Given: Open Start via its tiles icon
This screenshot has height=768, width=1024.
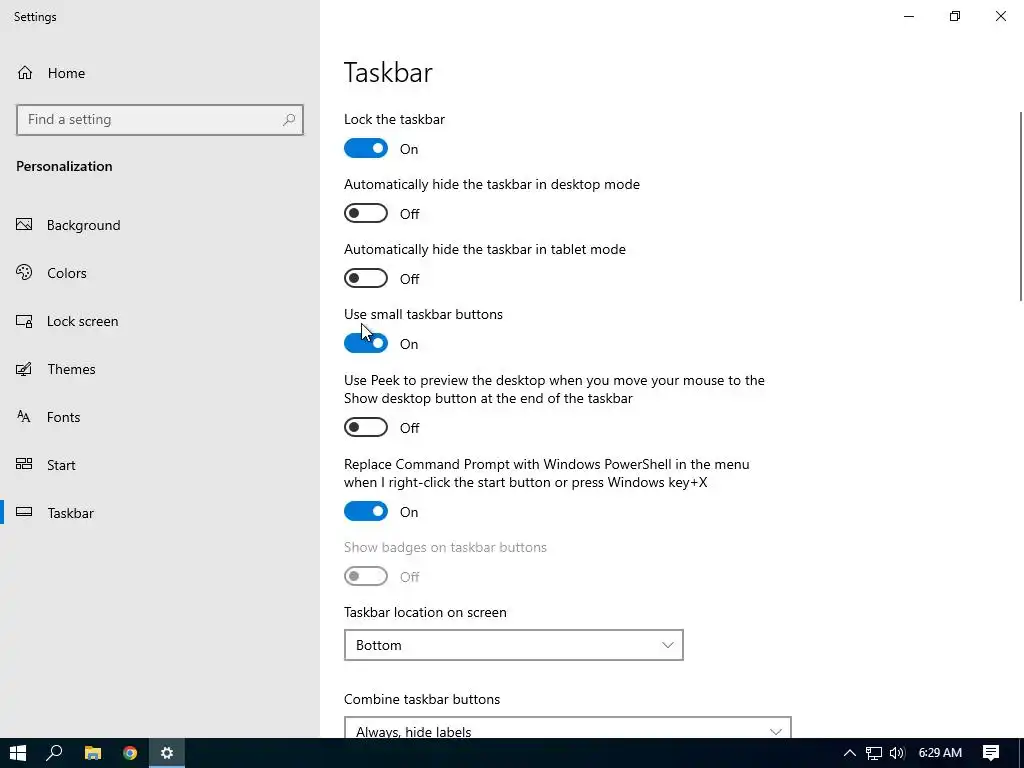Looking at the screenshot, I should [x=24, y=464].
